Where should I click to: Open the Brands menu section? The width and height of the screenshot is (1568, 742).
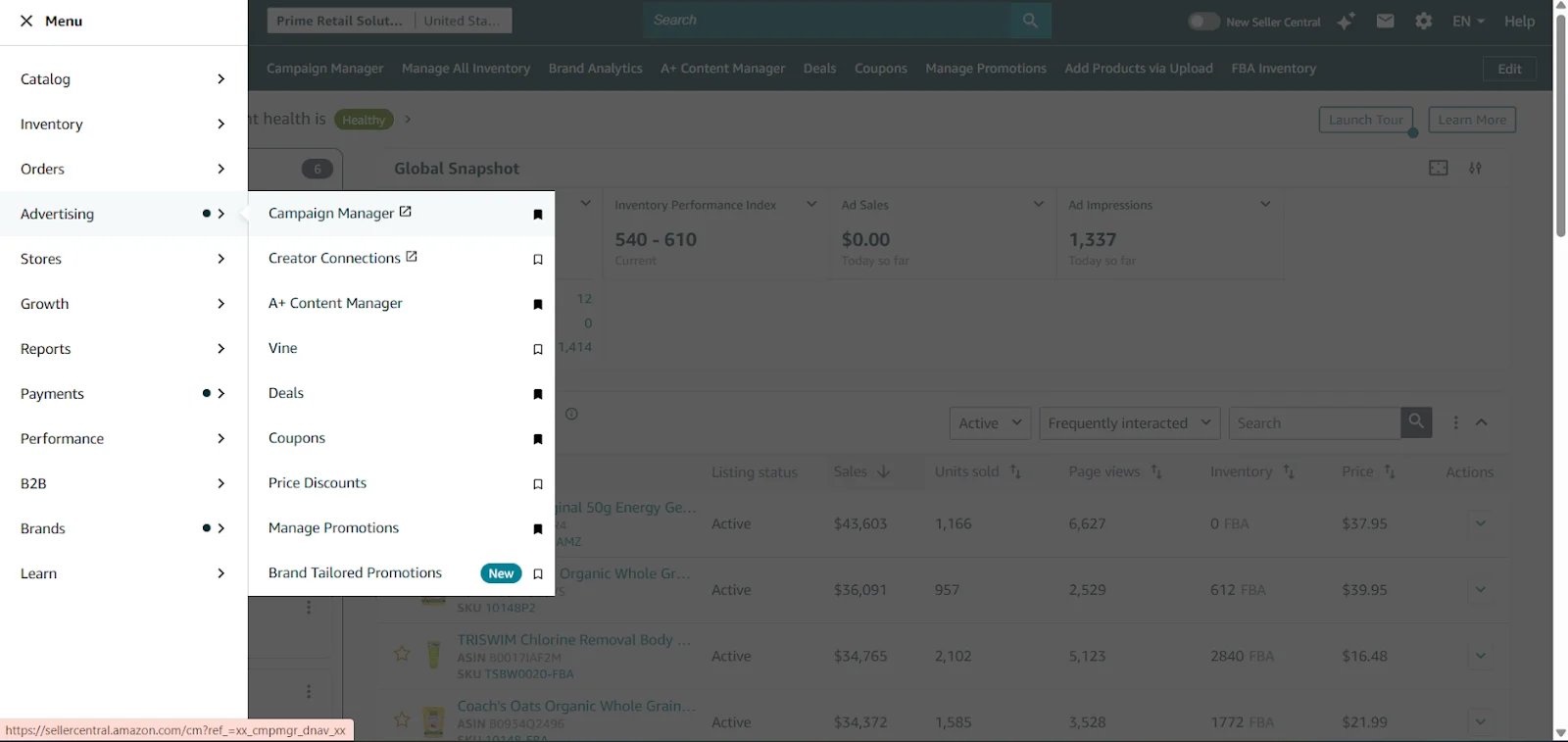(123, 528)
